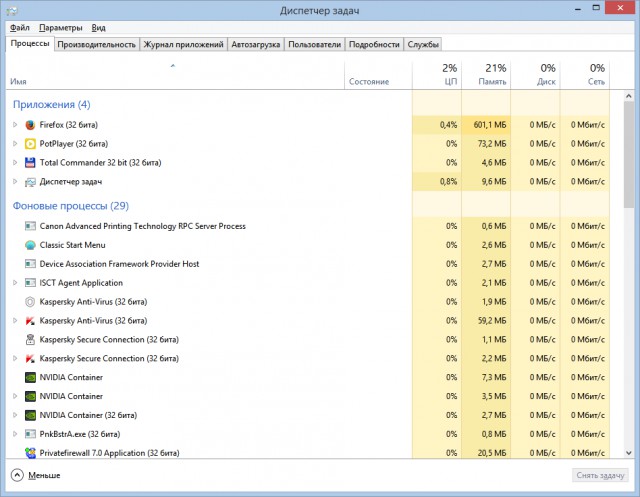Click the NVIDIA Container (32 бита) icon
Image resolution: width=640 pixels, height=497 pixels.
tap(30, 415)
